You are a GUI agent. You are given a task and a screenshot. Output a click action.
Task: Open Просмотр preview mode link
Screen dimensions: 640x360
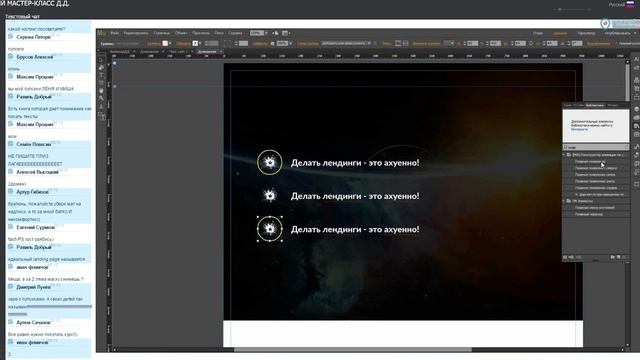(x=586, y=33)
